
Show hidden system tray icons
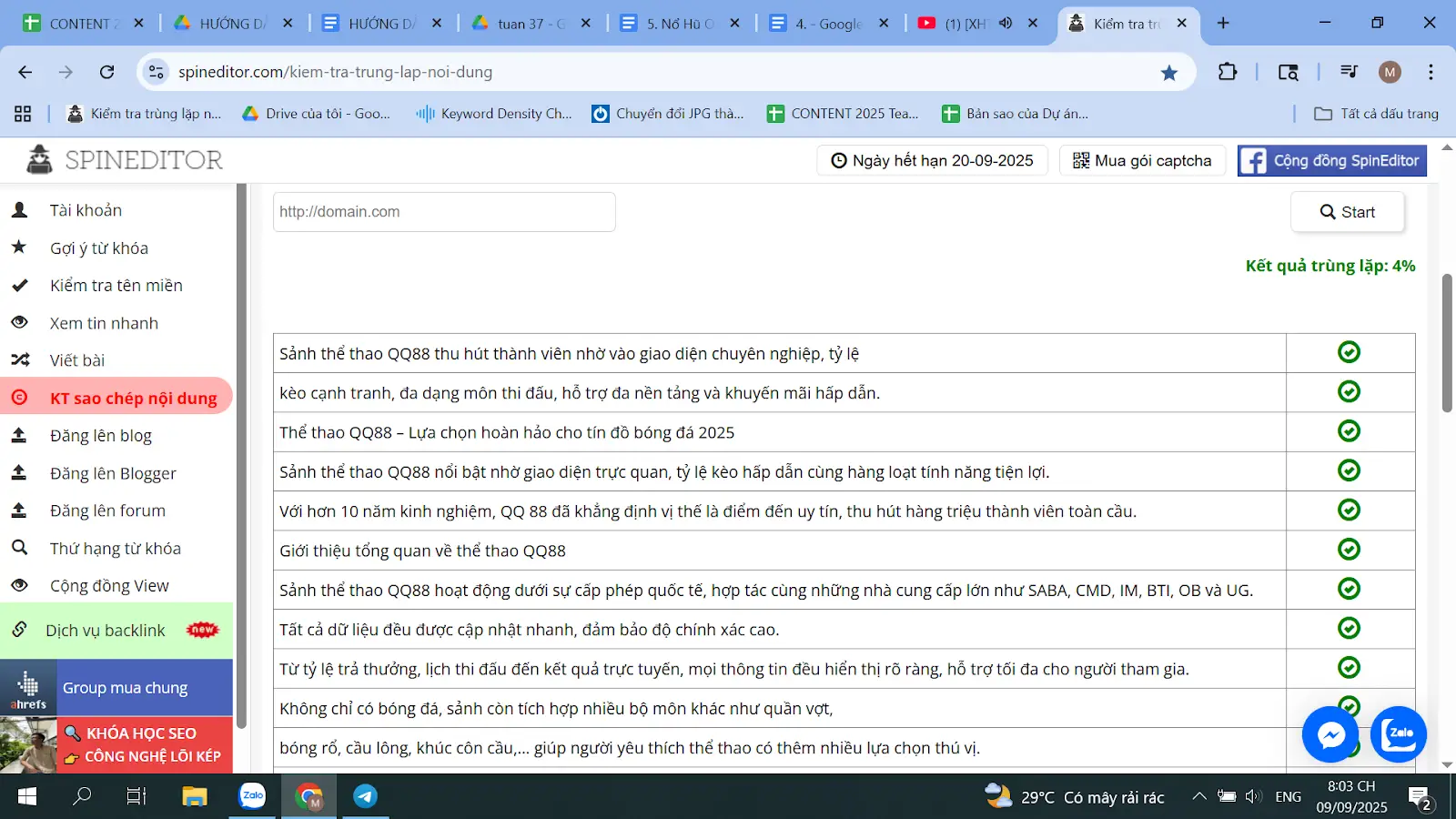pyautogui.click(x=1199, y=796)
